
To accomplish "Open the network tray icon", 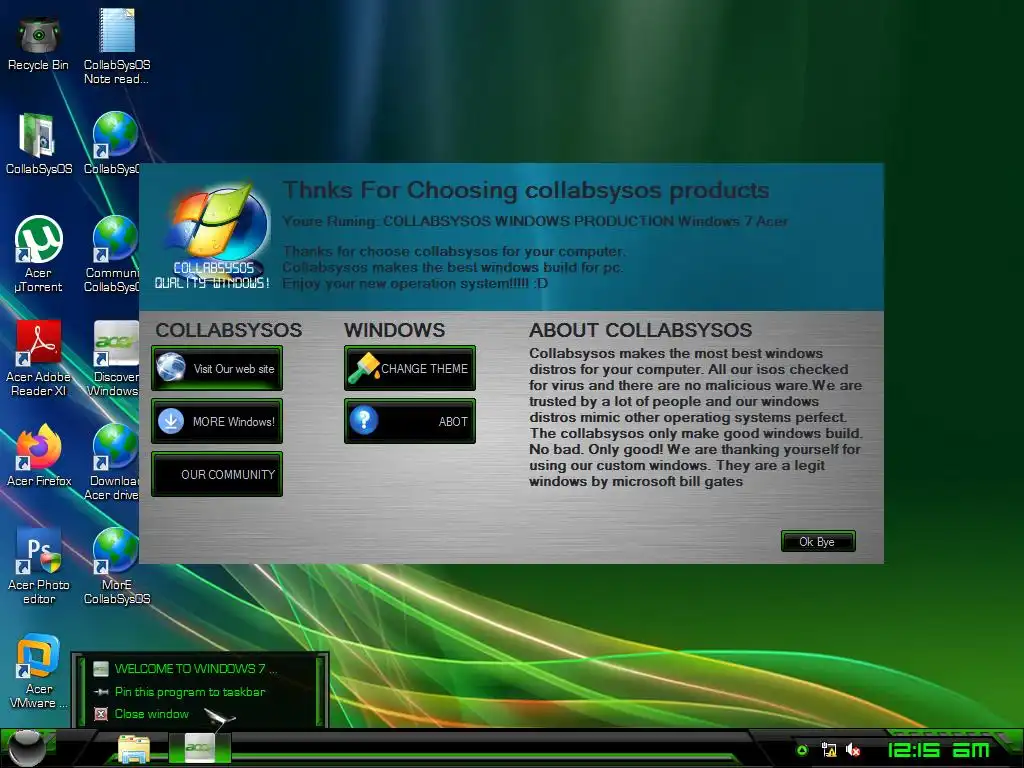I will (x=829, y=750).
